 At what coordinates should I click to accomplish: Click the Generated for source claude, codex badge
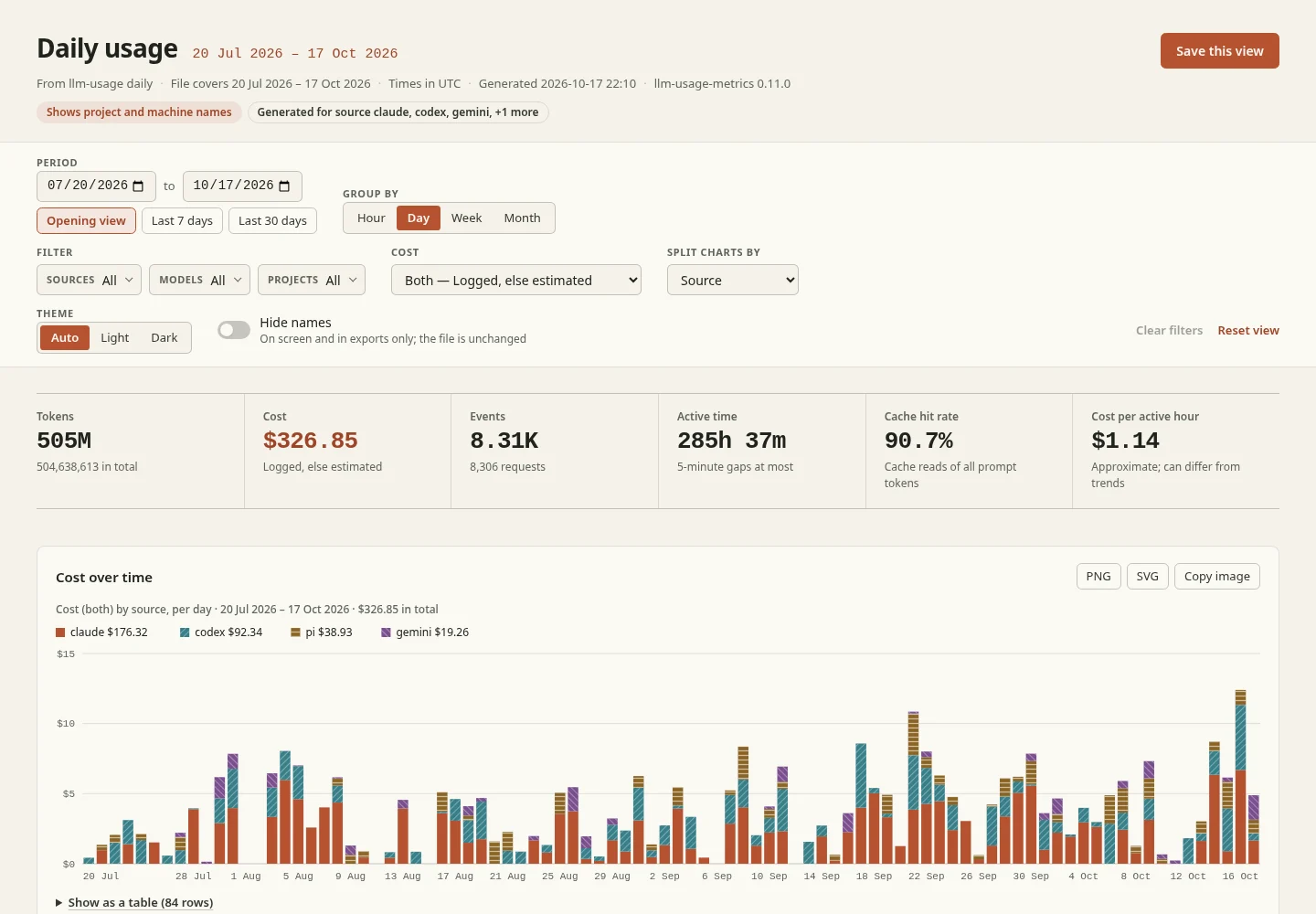pyautogui.click(x=398, y=112)
